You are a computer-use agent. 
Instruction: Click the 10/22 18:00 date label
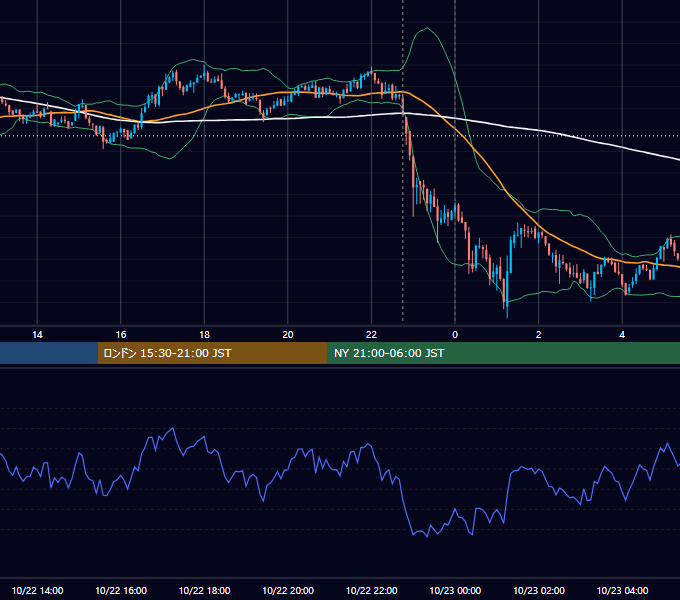(204, 590)
